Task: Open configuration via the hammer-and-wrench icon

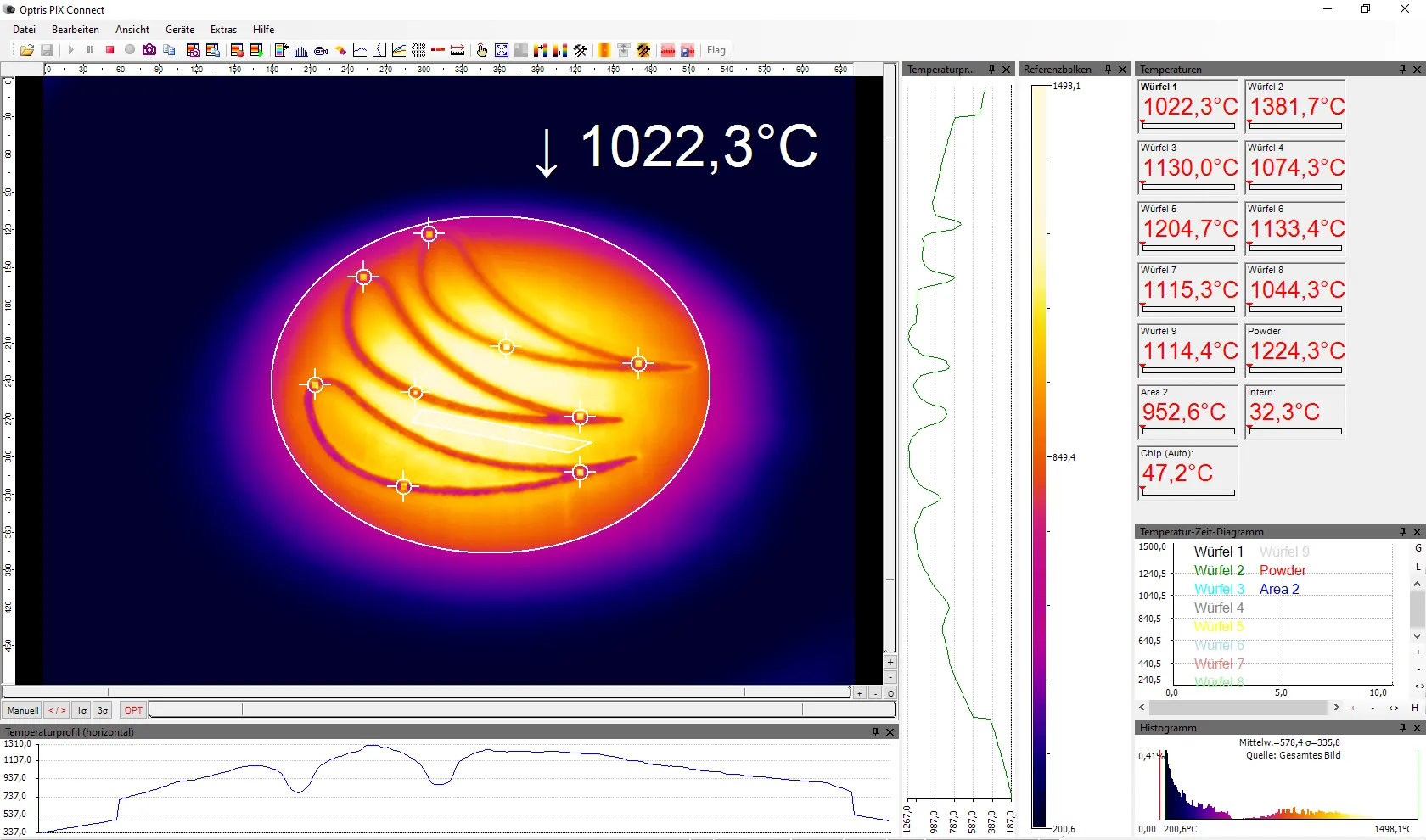Action: tap(581, 50)
